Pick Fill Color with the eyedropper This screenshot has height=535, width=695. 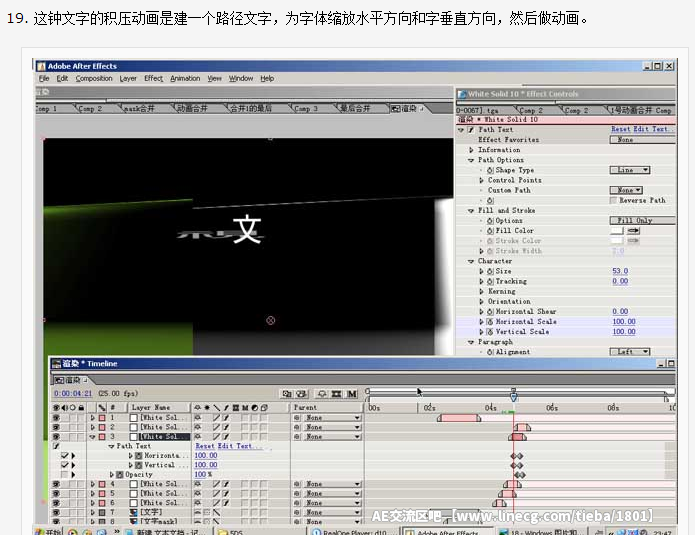click(633, 230)
